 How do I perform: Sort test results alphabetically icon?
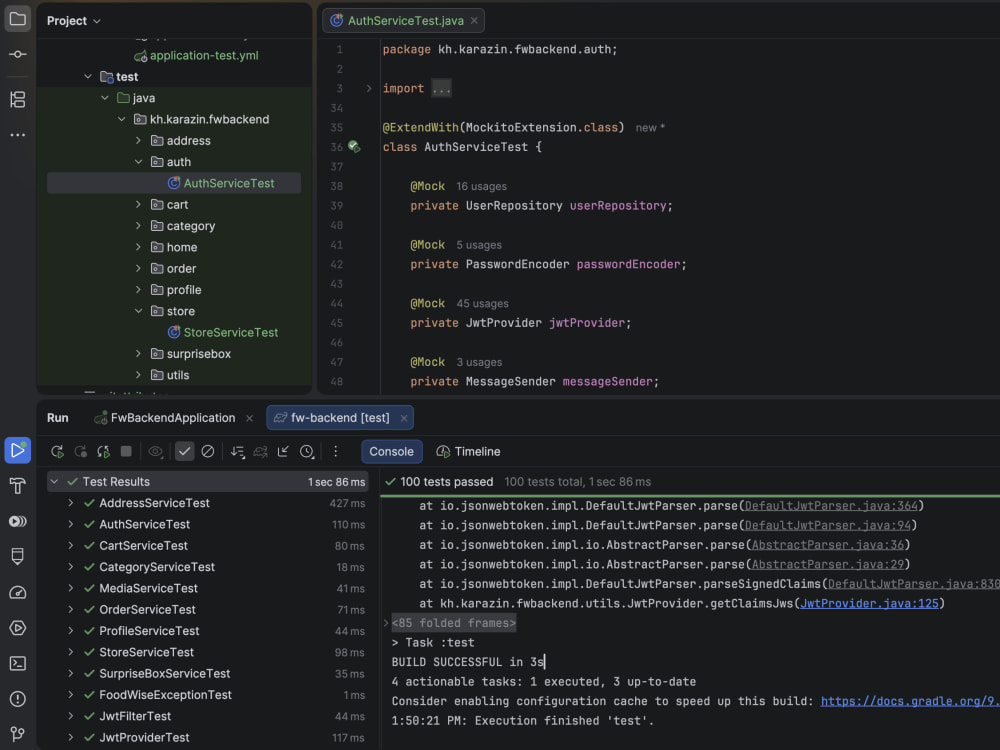tap(237, 452)
